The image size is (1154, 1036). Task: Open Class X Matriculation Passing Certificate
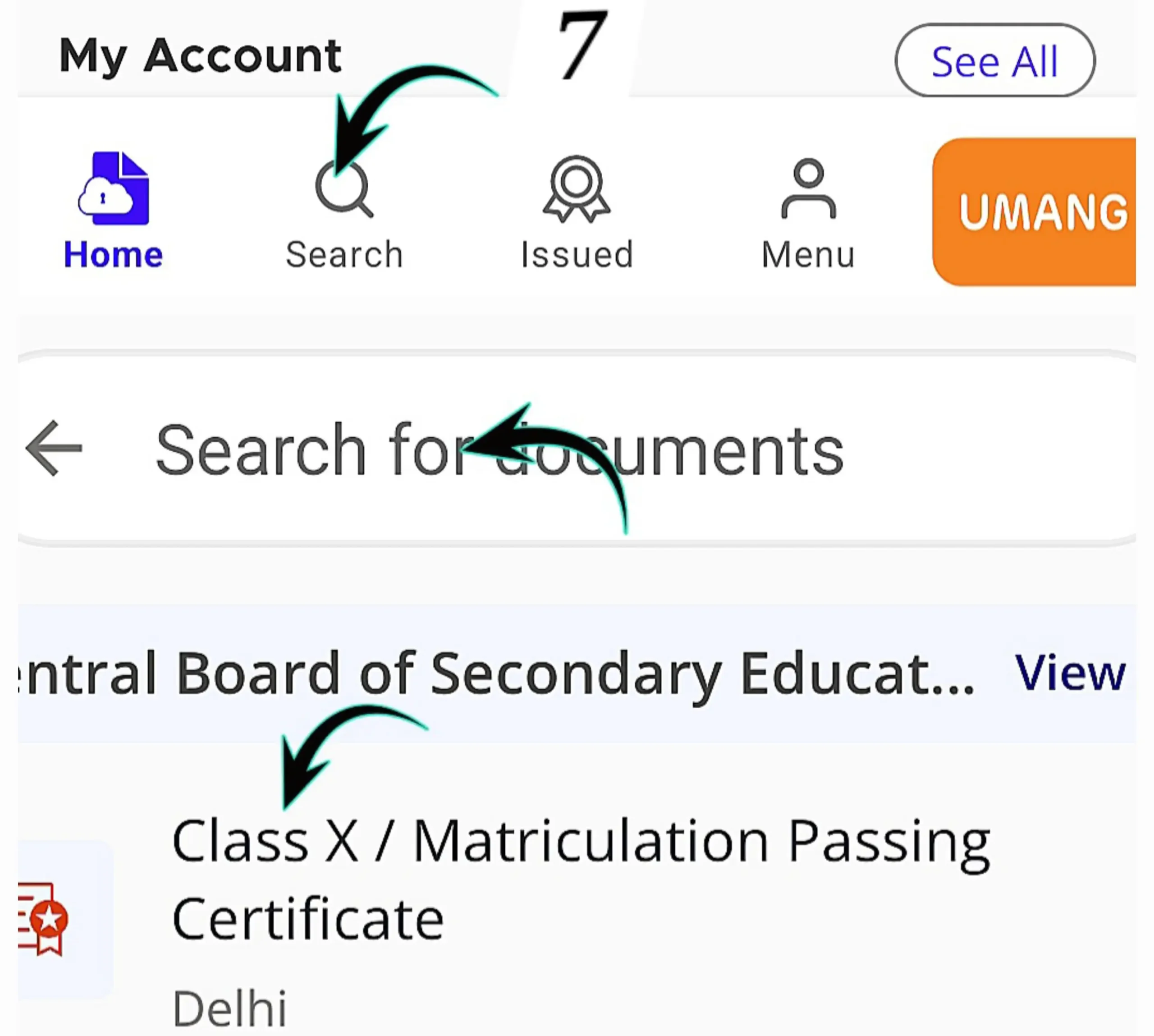(x=581, y=880)
